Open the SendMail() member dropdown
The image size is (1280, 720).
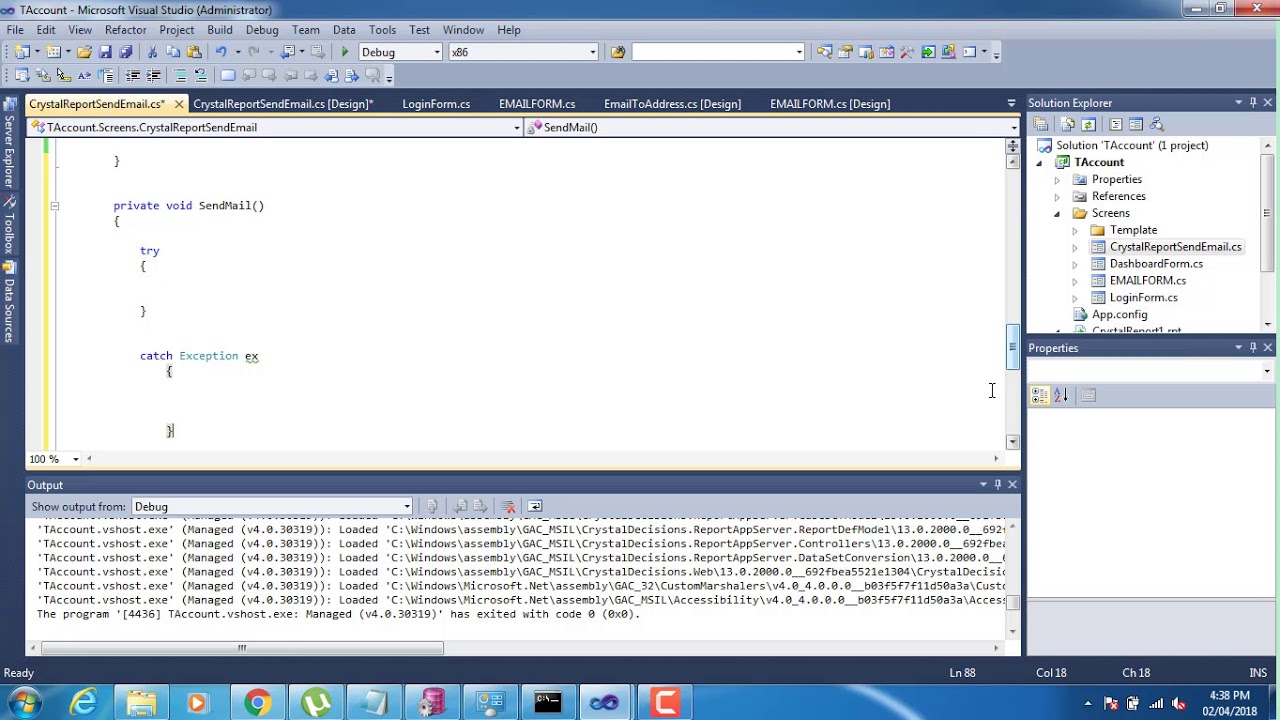[x=1013, y=127]
